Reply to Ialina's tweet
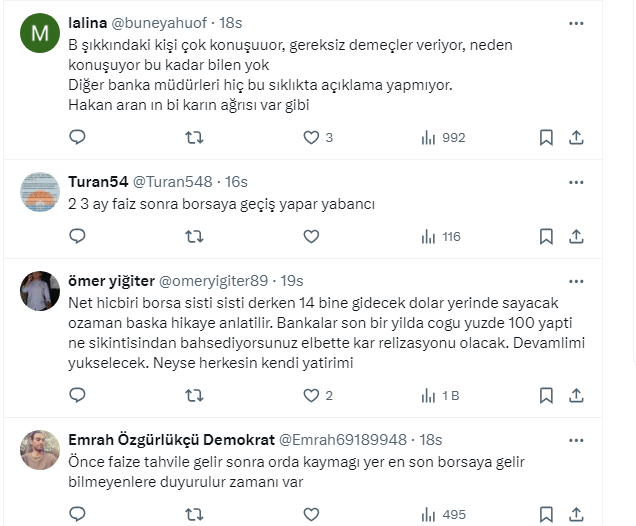 tap(78, 138)
